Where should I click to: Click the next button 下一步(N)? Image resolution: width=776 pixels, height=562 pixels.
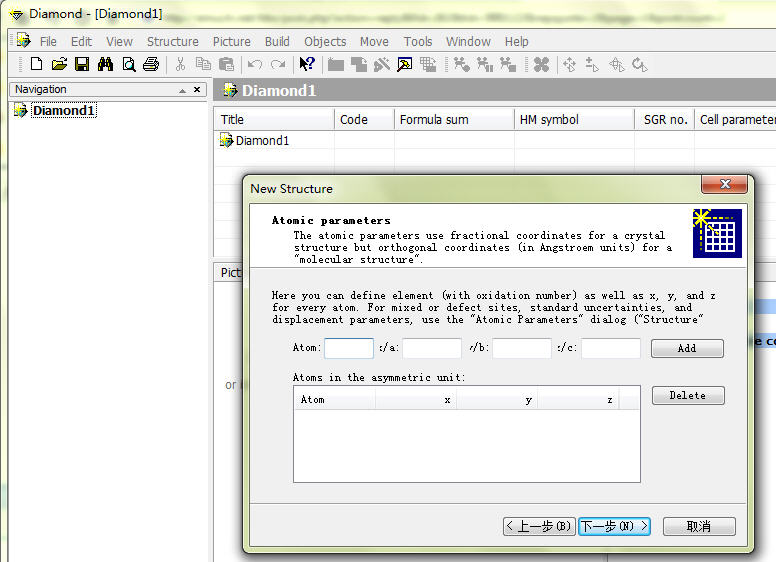point(614,526)
